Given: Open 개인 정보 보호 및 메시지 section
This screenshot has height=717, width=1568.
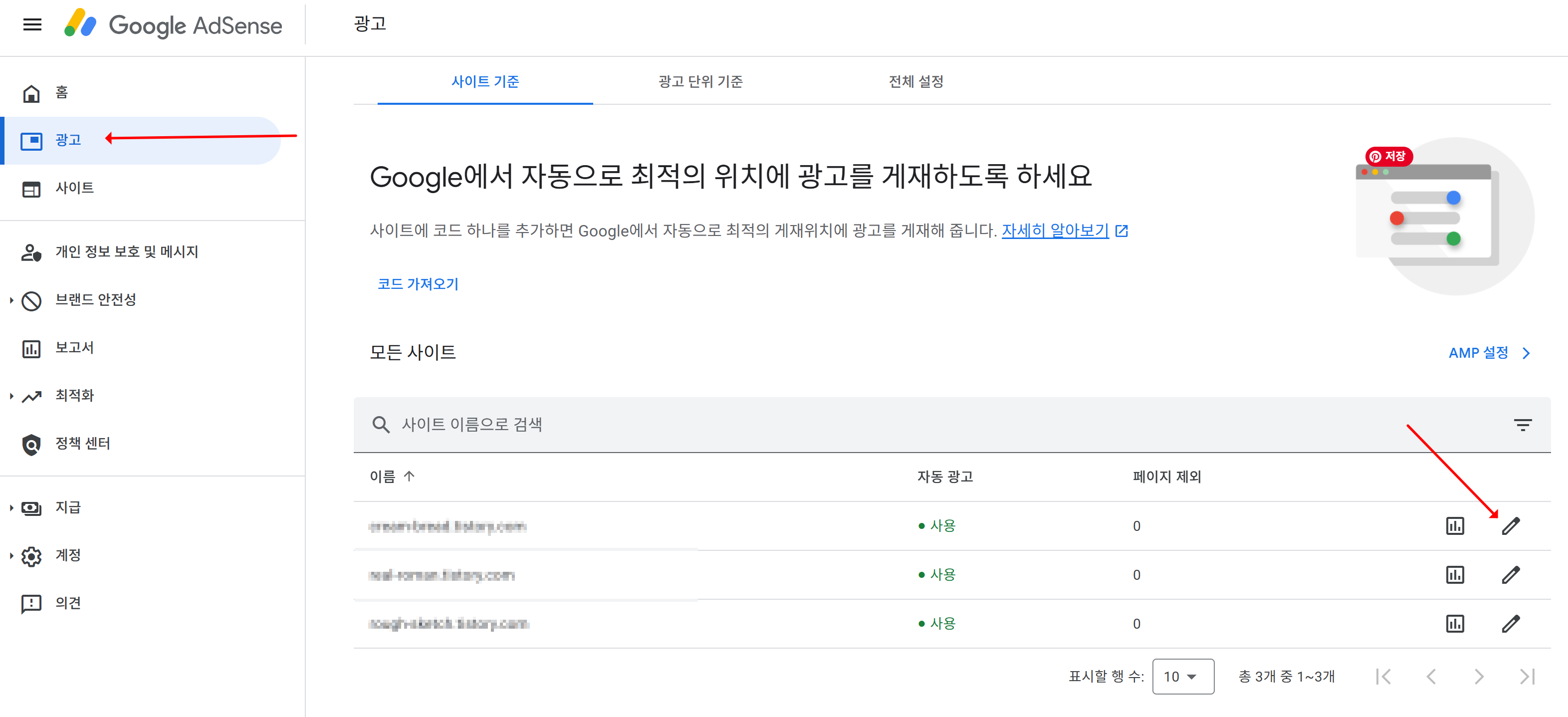Looking at the screenshot, I should tap(31, 251).
